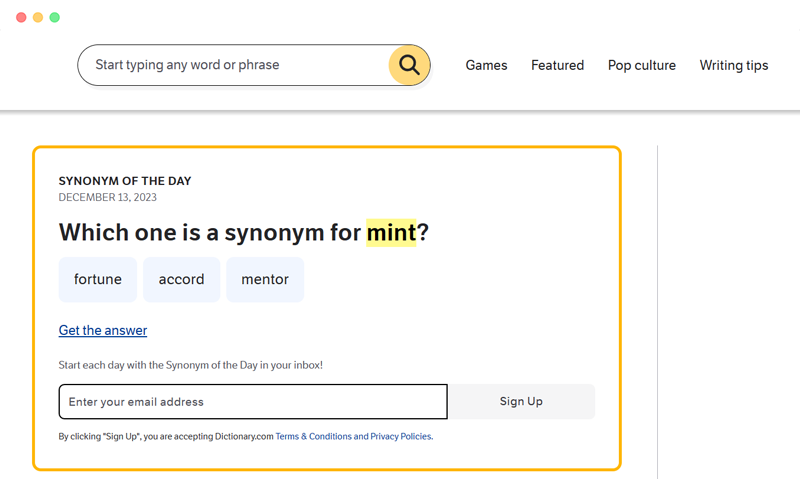Click the Synonym of the Day heading
The image size is (800, 479).
click(125, 181)
